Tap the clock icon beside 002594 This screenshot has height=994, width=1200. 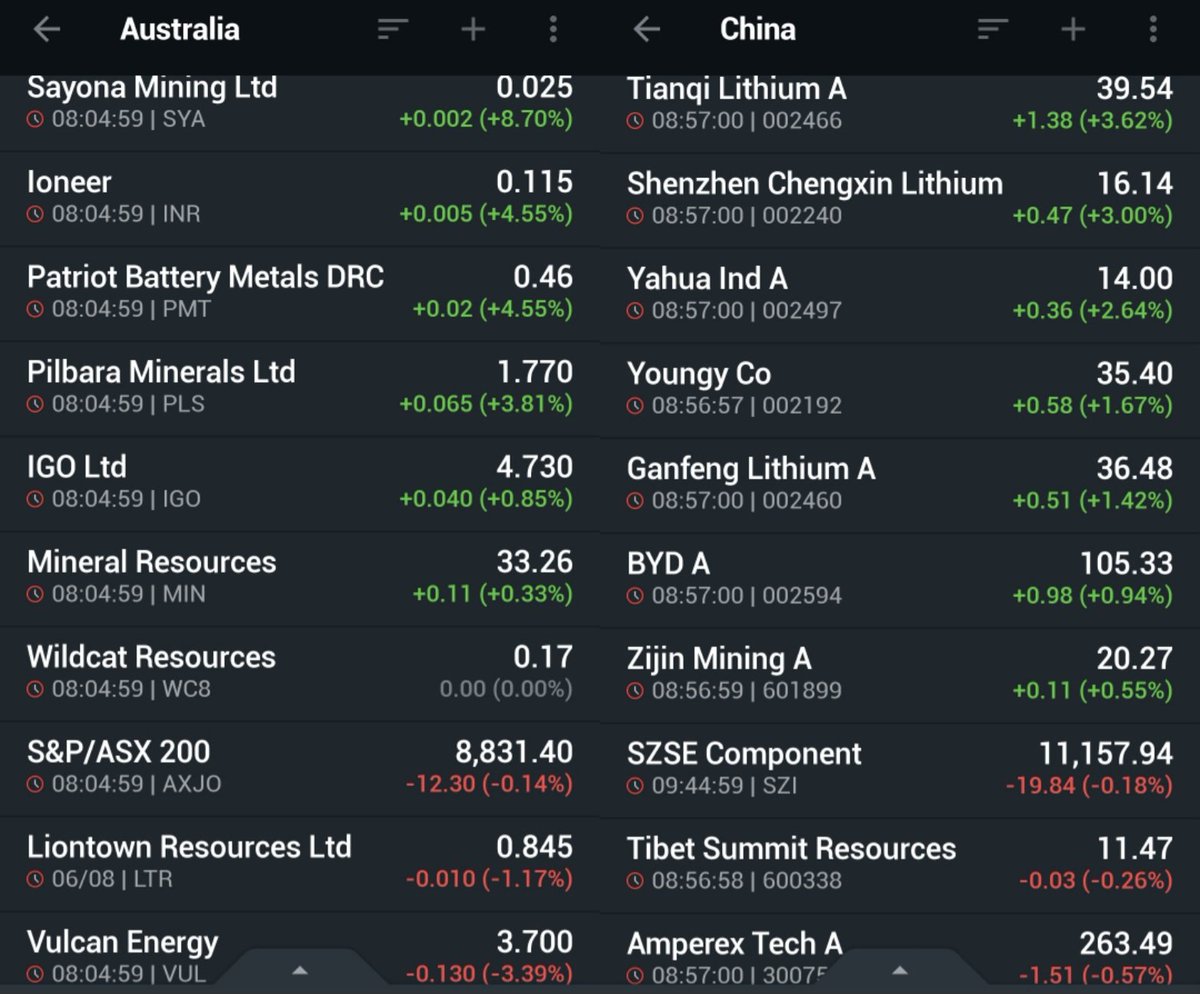coord(636,596)
